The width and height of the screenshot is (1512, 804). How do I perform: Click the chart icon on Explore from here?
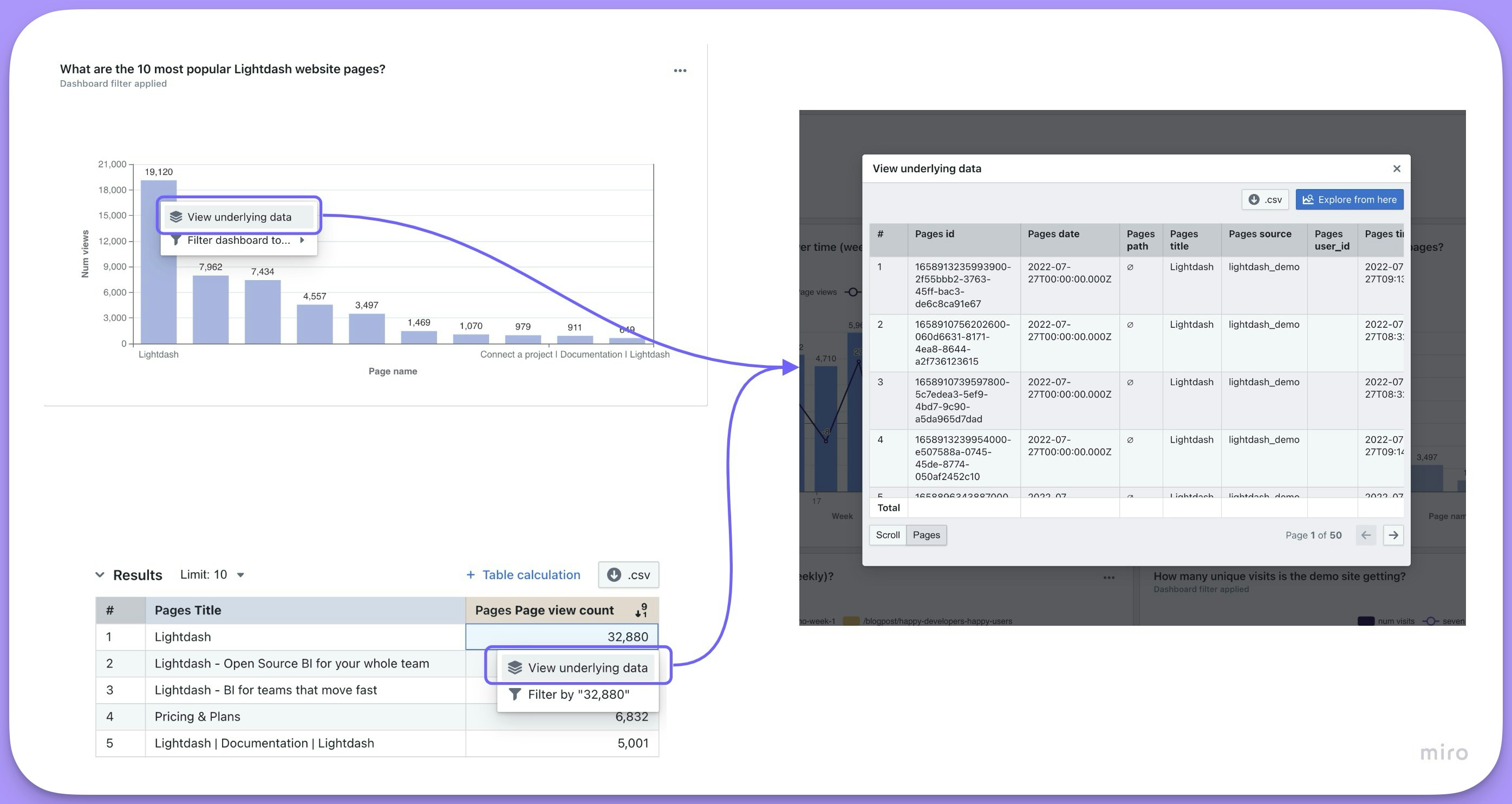tap(1308, 200)
